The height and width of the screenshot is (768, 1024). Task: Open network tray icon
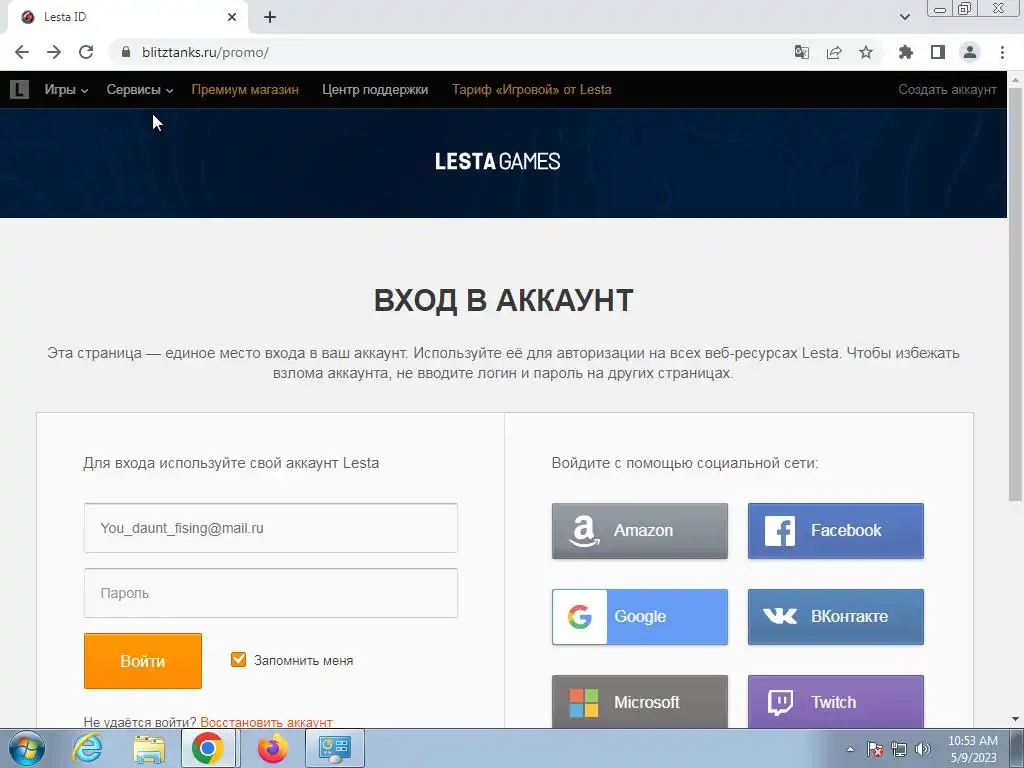tap(899, 749)
